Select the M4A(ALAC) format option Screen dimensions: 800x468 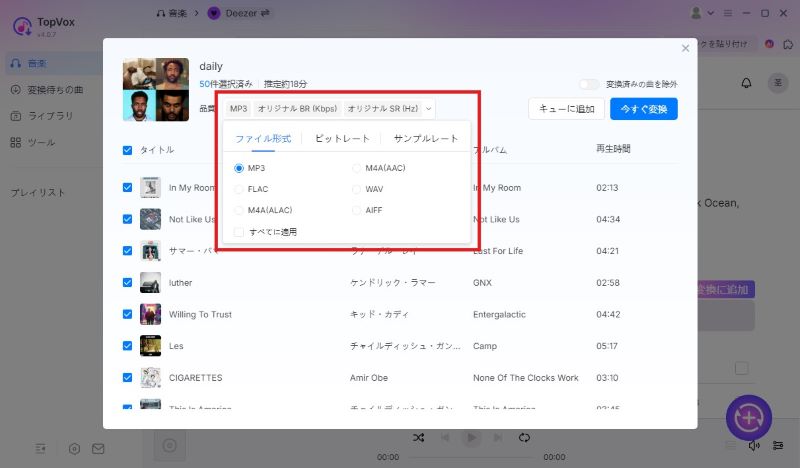(239, 210)
